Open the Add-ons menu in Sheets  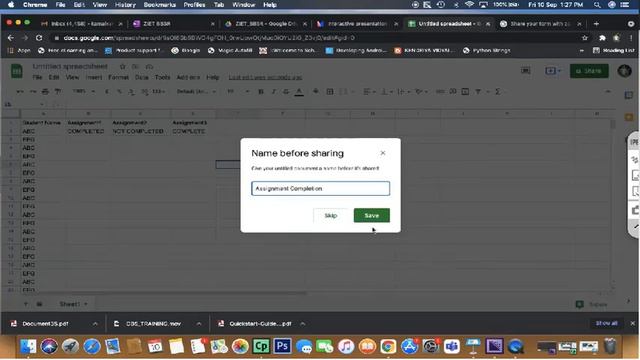(188, 77)
